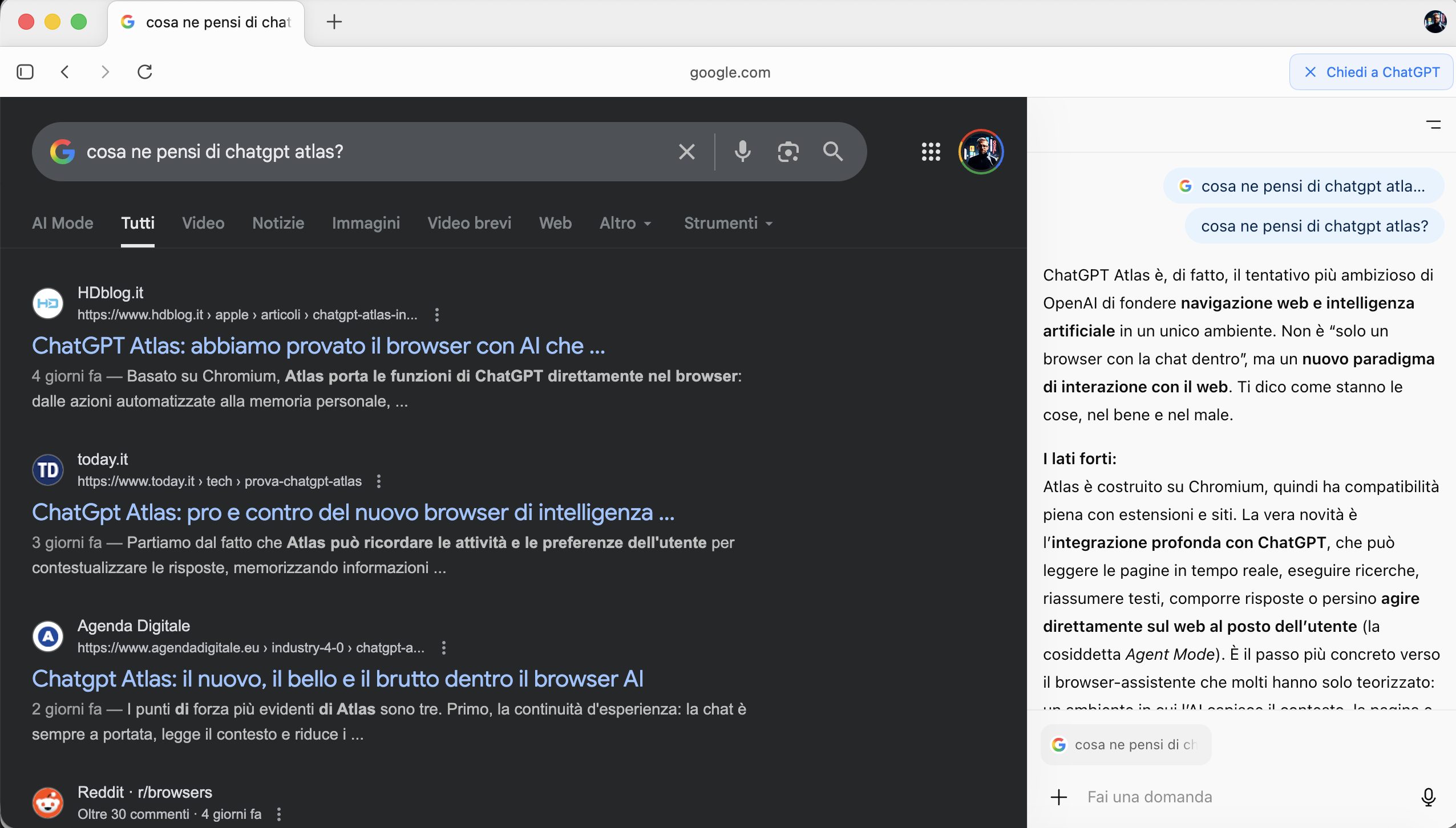Toggle Chiedi a ChatGPT sidebar button
The image size is (1456, 828).
[x=1371, y=72]
